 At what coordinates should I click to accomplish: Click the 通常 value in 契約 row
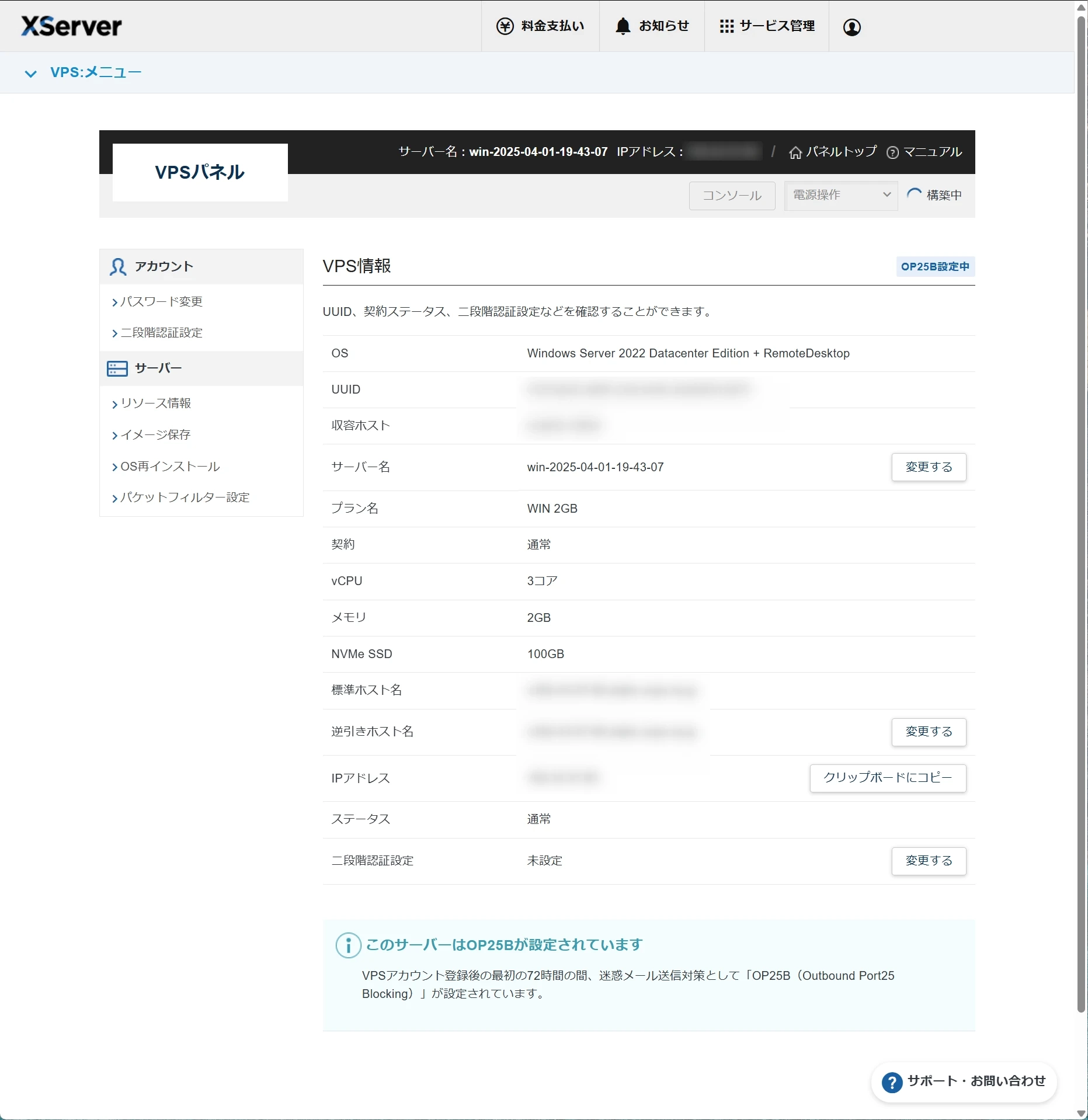click(538, 545)
